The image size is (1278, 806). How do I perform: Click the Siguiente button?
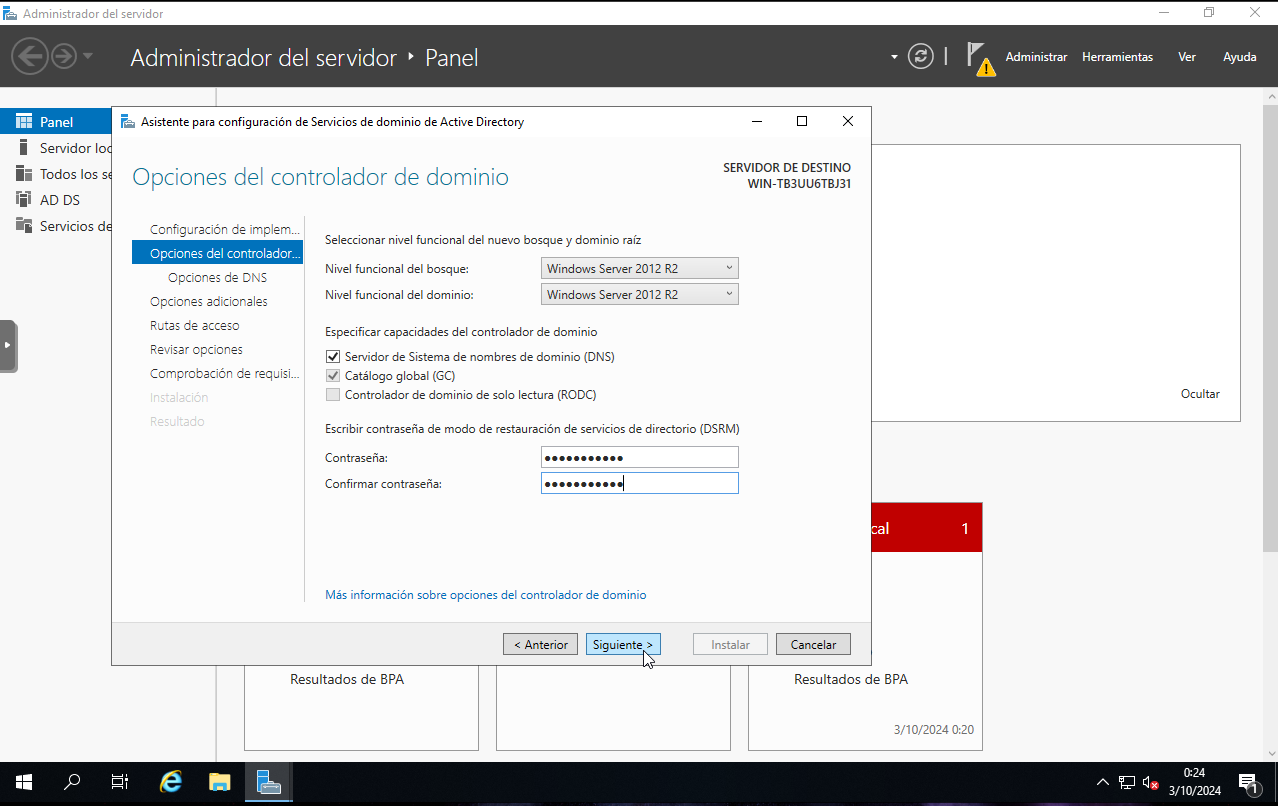tap(623, 645)
